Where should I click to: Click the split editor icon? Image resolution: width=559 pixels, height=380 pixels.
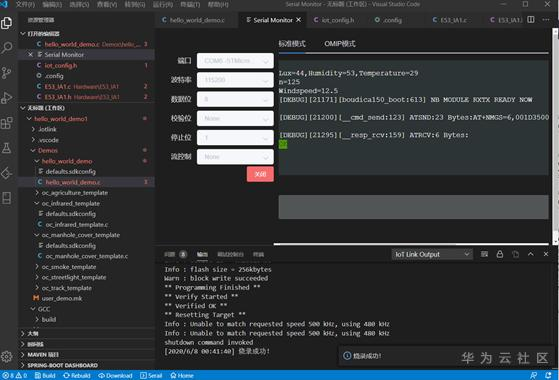click(x=531, y=20)
